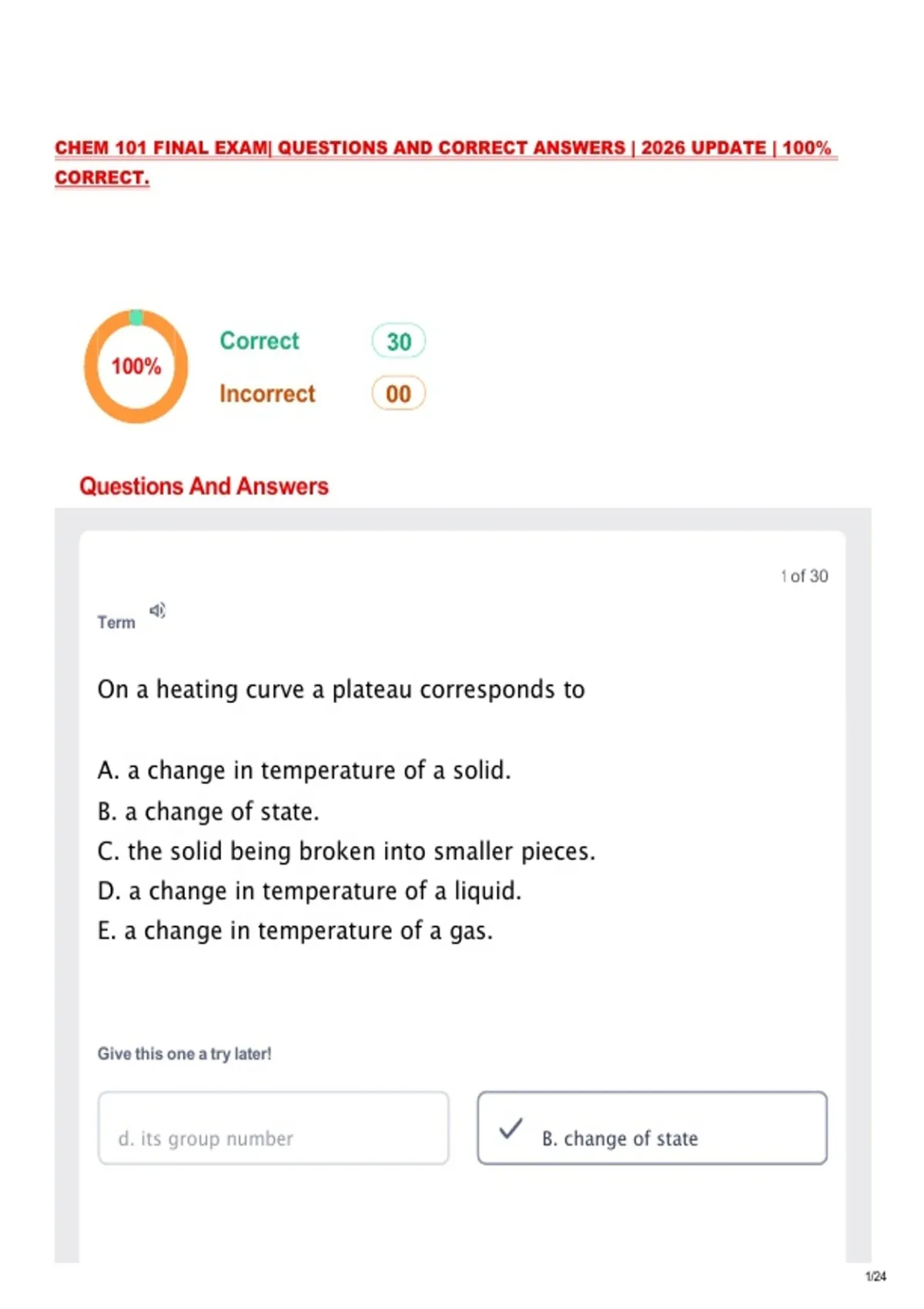Click the question text about heating curve plateau
924x1309 pixels.
click(341, 689)
